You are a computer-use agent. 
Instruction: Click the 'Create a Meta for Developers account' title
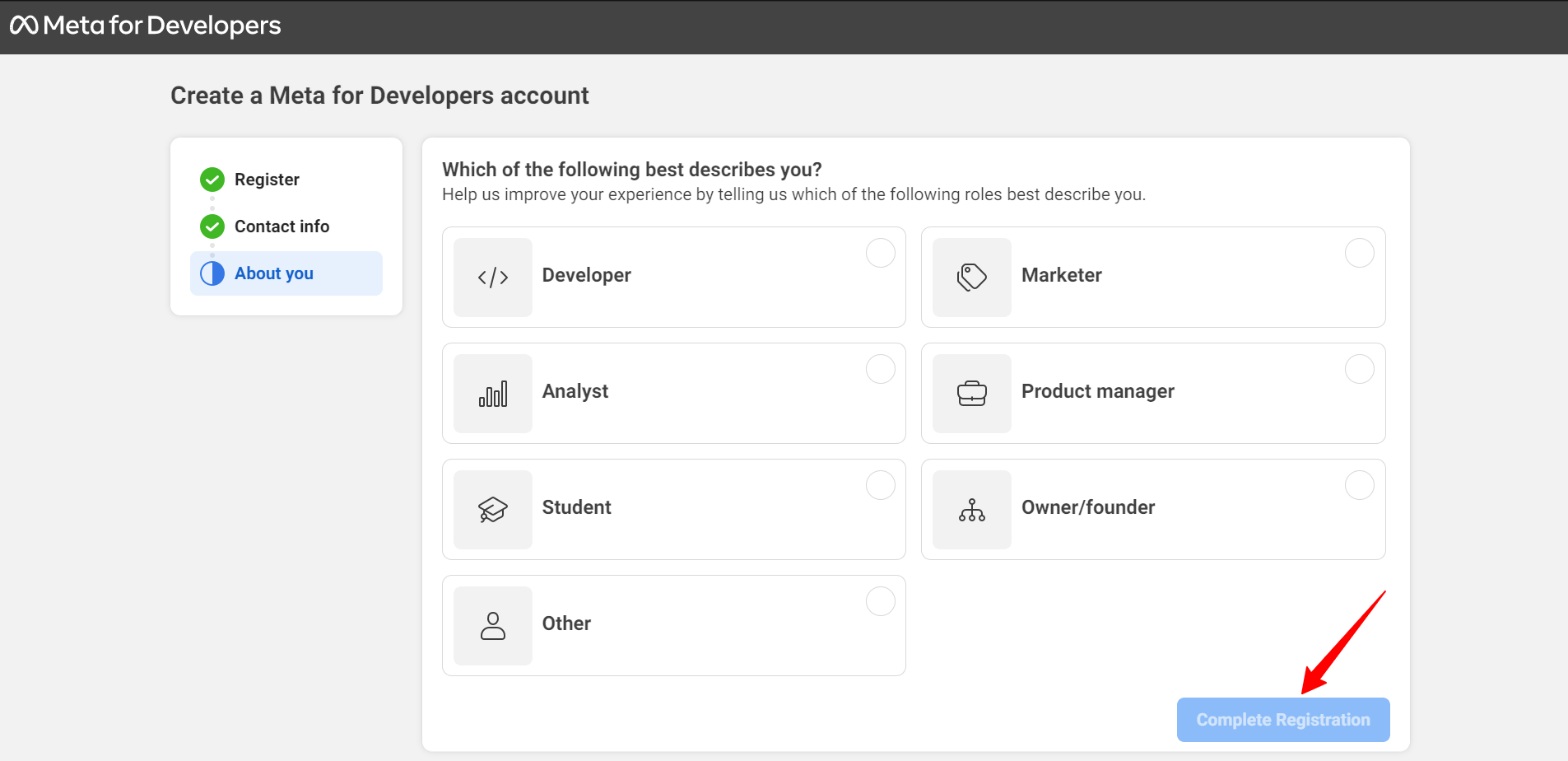[379, 96]
